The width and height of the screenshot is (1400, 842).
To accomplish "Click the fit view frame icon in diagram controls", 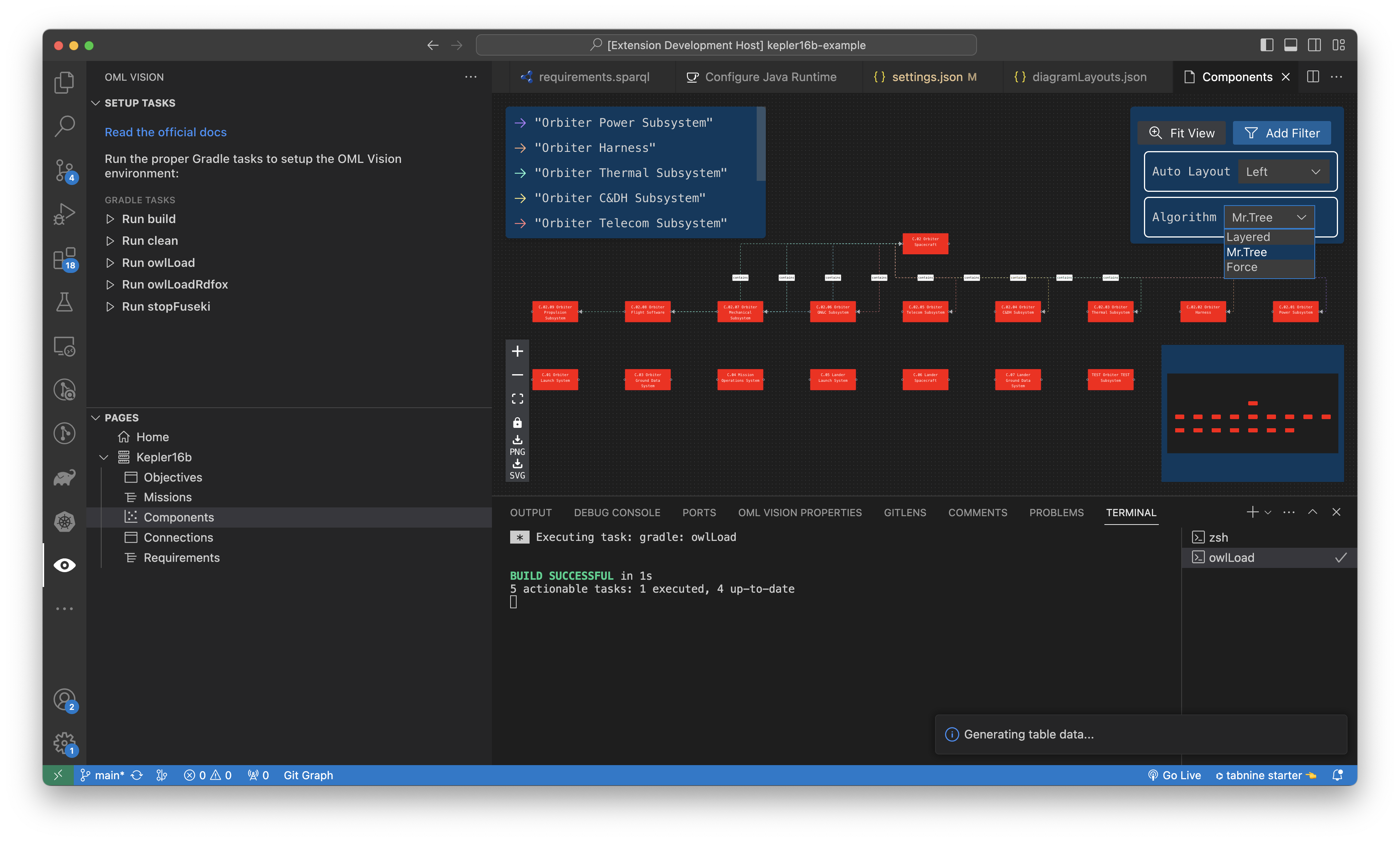I will click(x=517, y=399).
